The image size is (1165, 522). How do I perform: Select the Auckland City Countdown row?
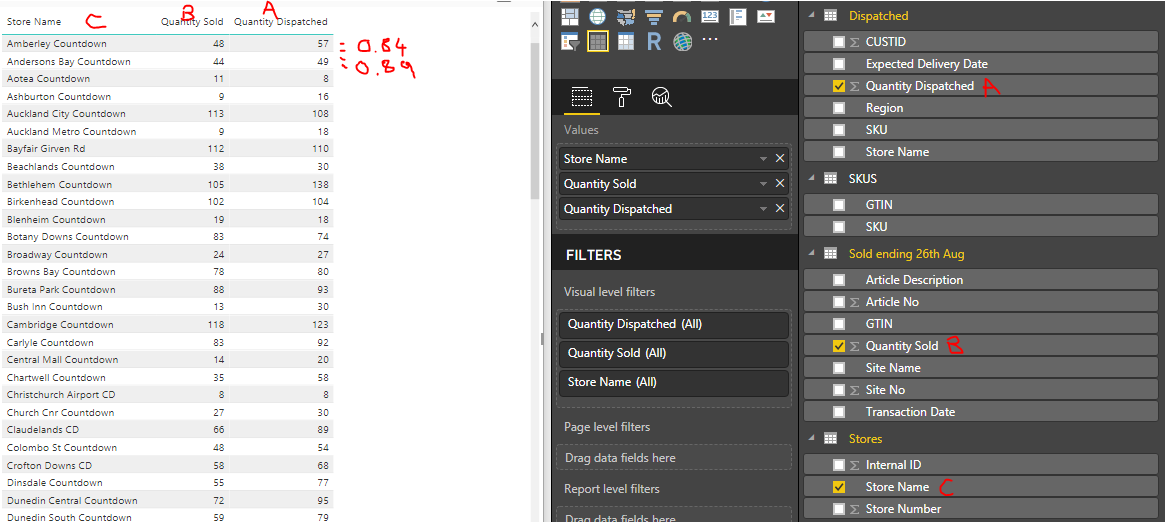coord(167,114)
